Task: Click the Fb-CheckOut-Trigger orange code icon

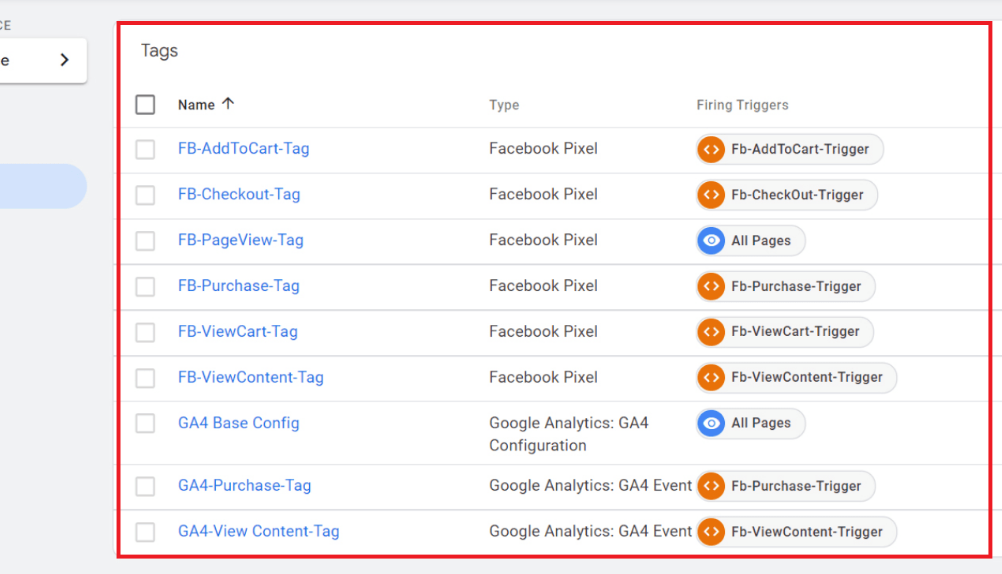Action: tap(711, 195)
